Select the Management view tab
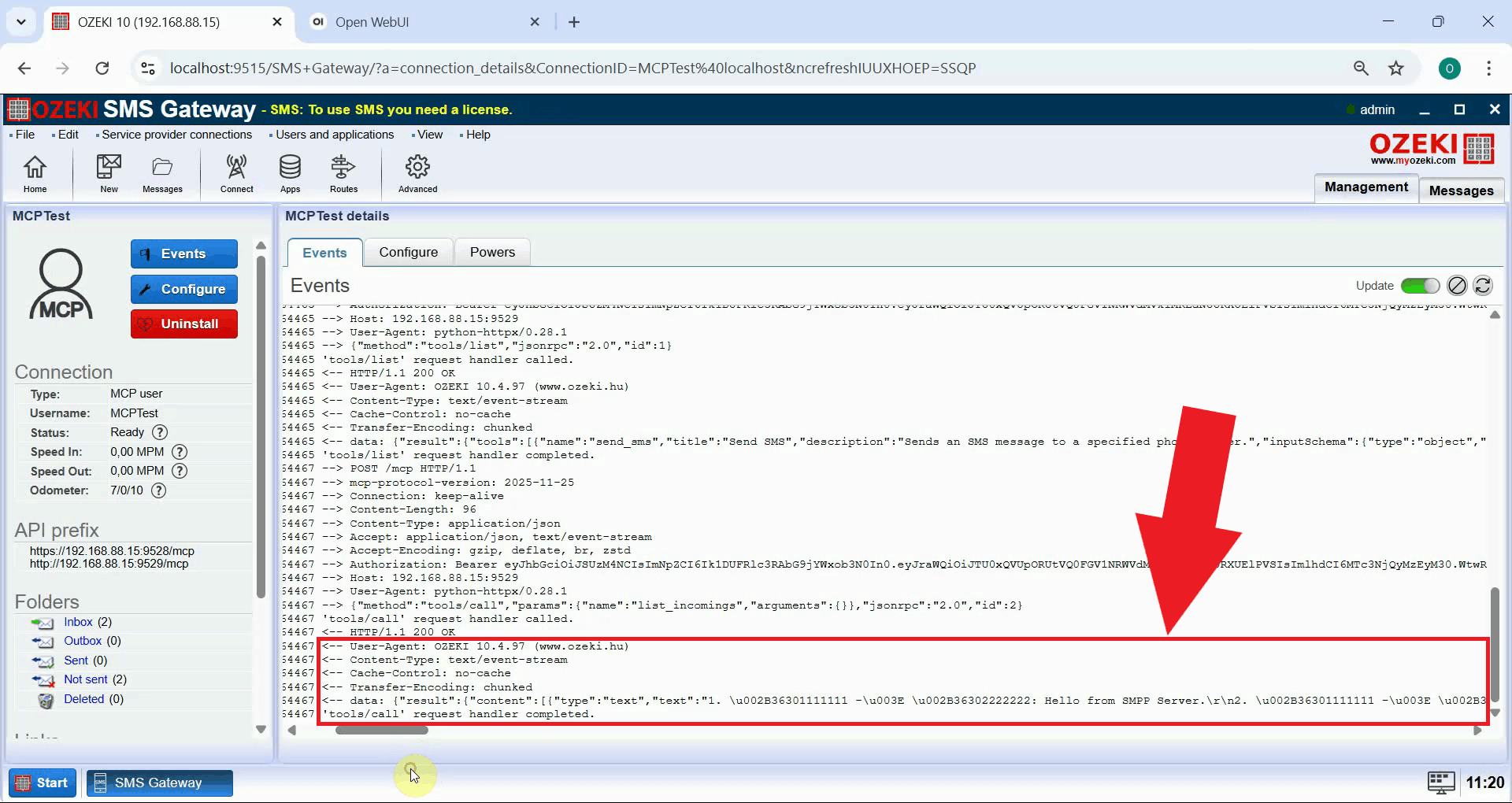Viewport: 1512px width, 803px height. (1366, 187)
